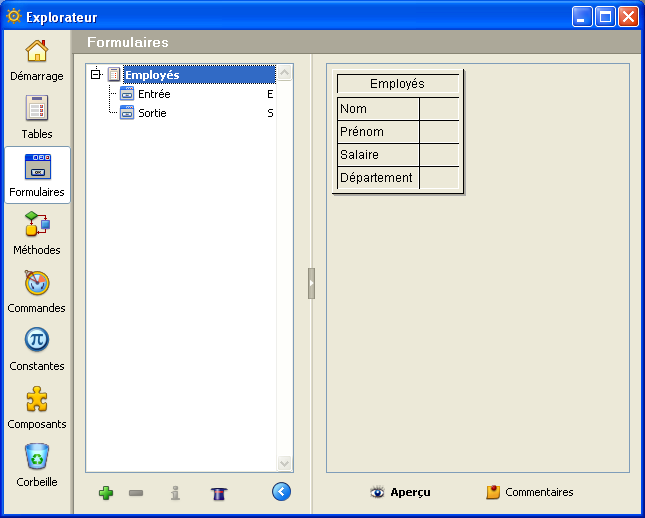Click the green plus add button
This screenshot has width=645, height=518.
pyautogui.click(x=106, y=493)
